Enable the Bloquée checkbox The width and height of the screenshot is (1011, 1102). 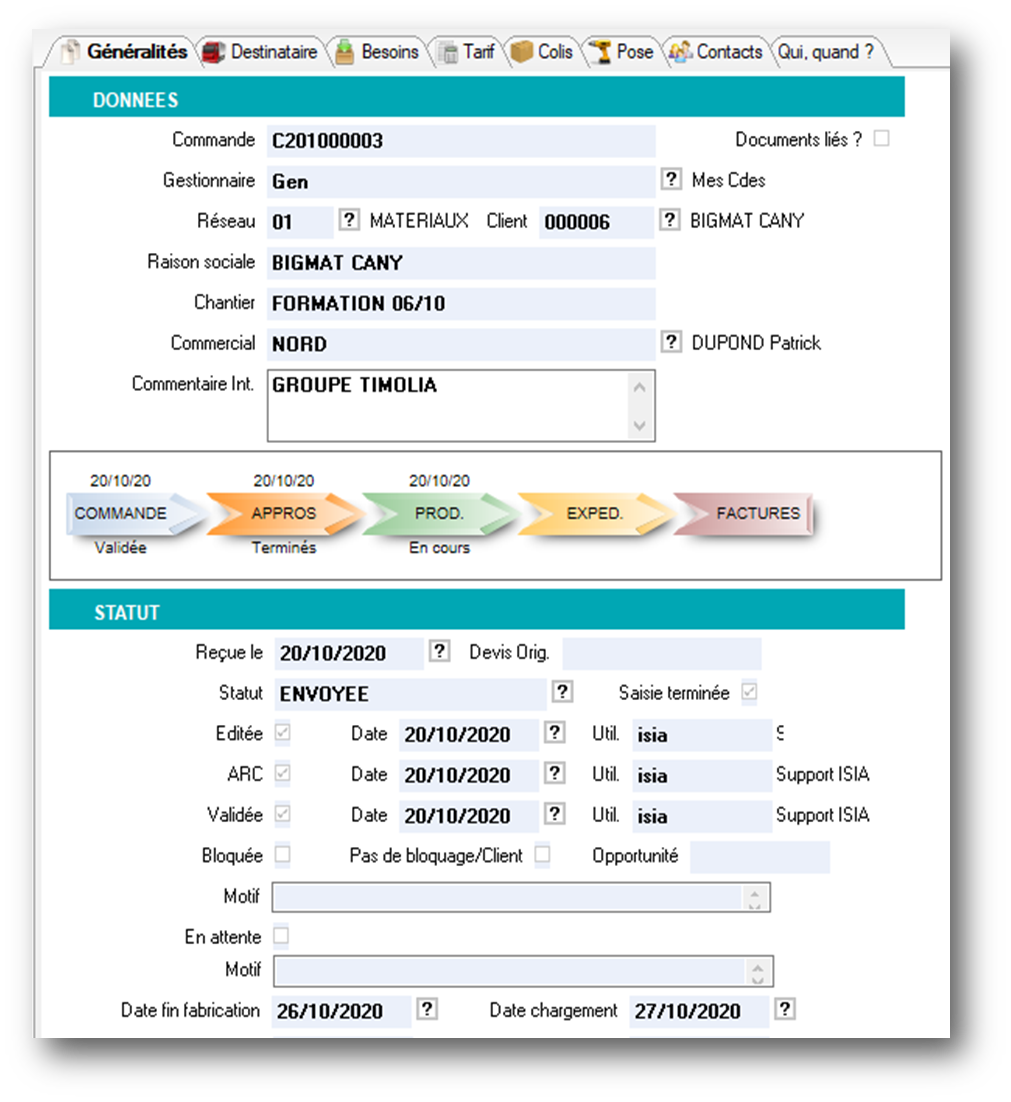point(283,855)
